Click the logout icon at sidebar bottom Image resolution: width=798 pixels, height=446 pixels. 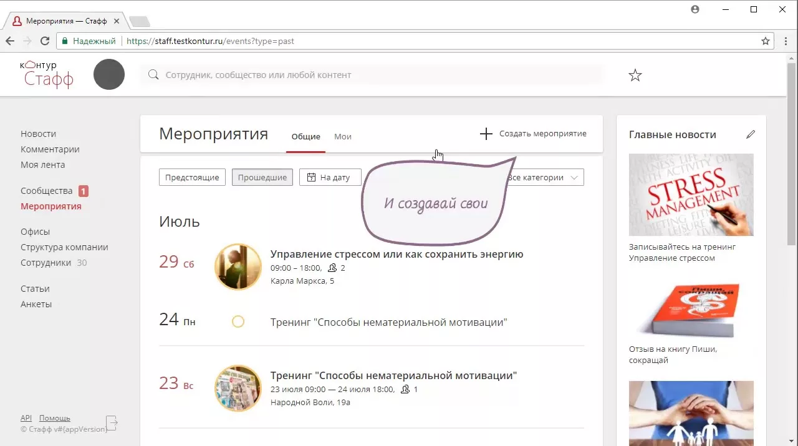pyautogui.click(x=112, y=423)
